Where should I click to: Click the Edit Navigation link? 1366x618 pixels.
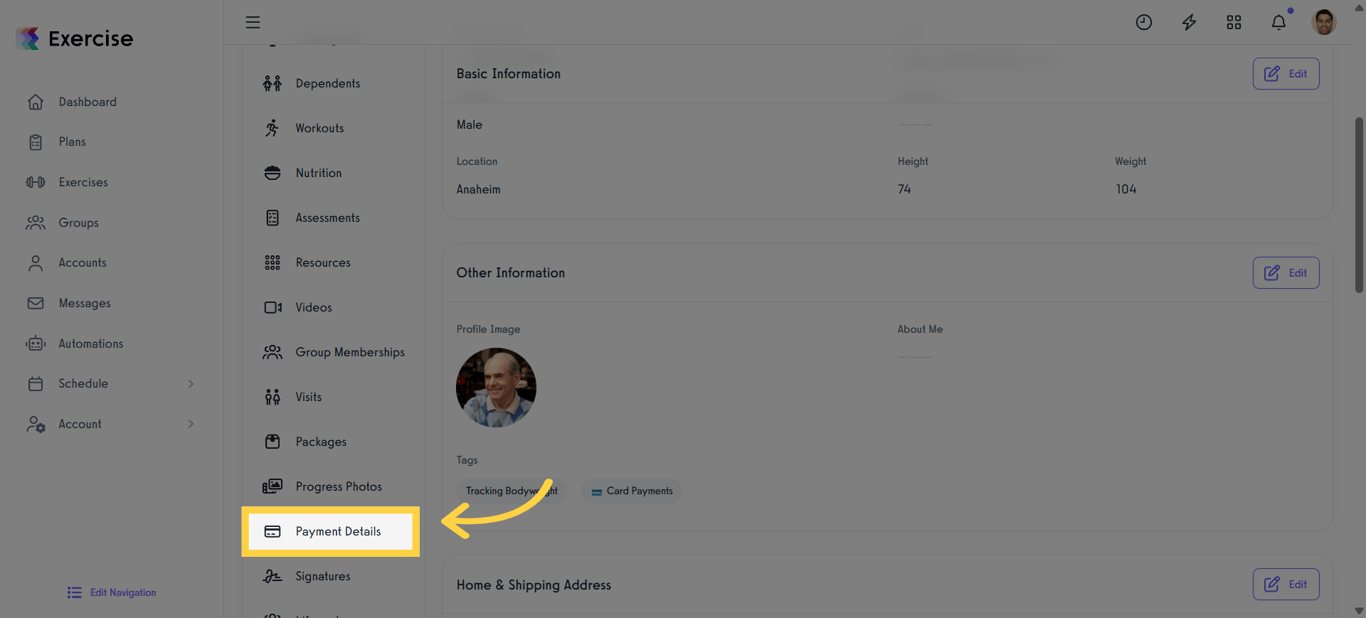pos(123,593)
